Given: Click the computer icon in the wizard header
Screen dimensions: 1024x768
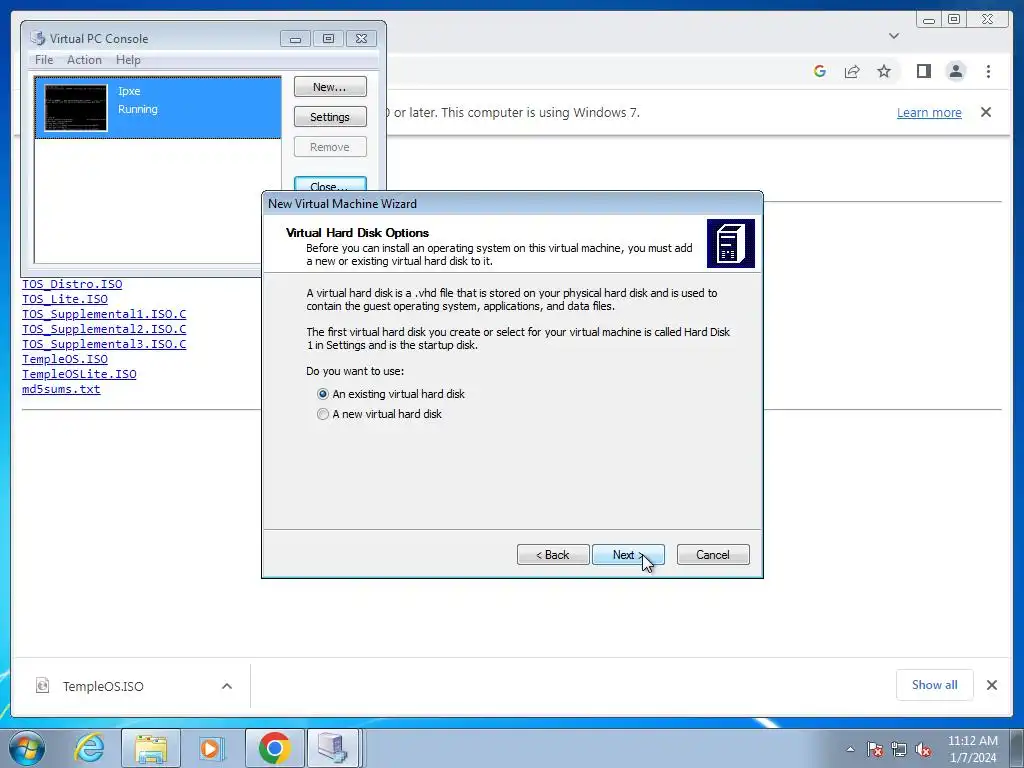Looking at the screenshot, I should tap(731, 244).
